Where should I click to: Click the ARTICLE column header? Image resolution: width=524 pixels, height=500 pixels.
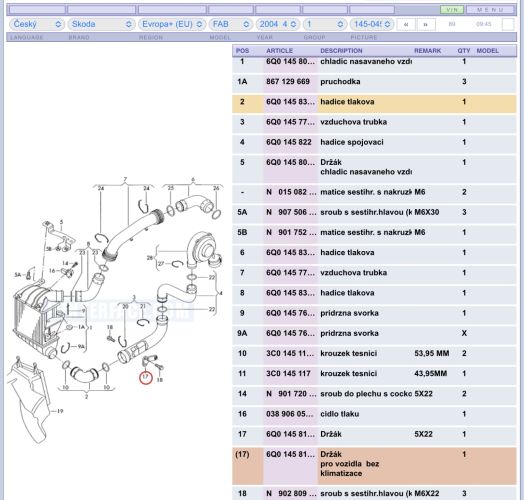(x=279, y=51)
